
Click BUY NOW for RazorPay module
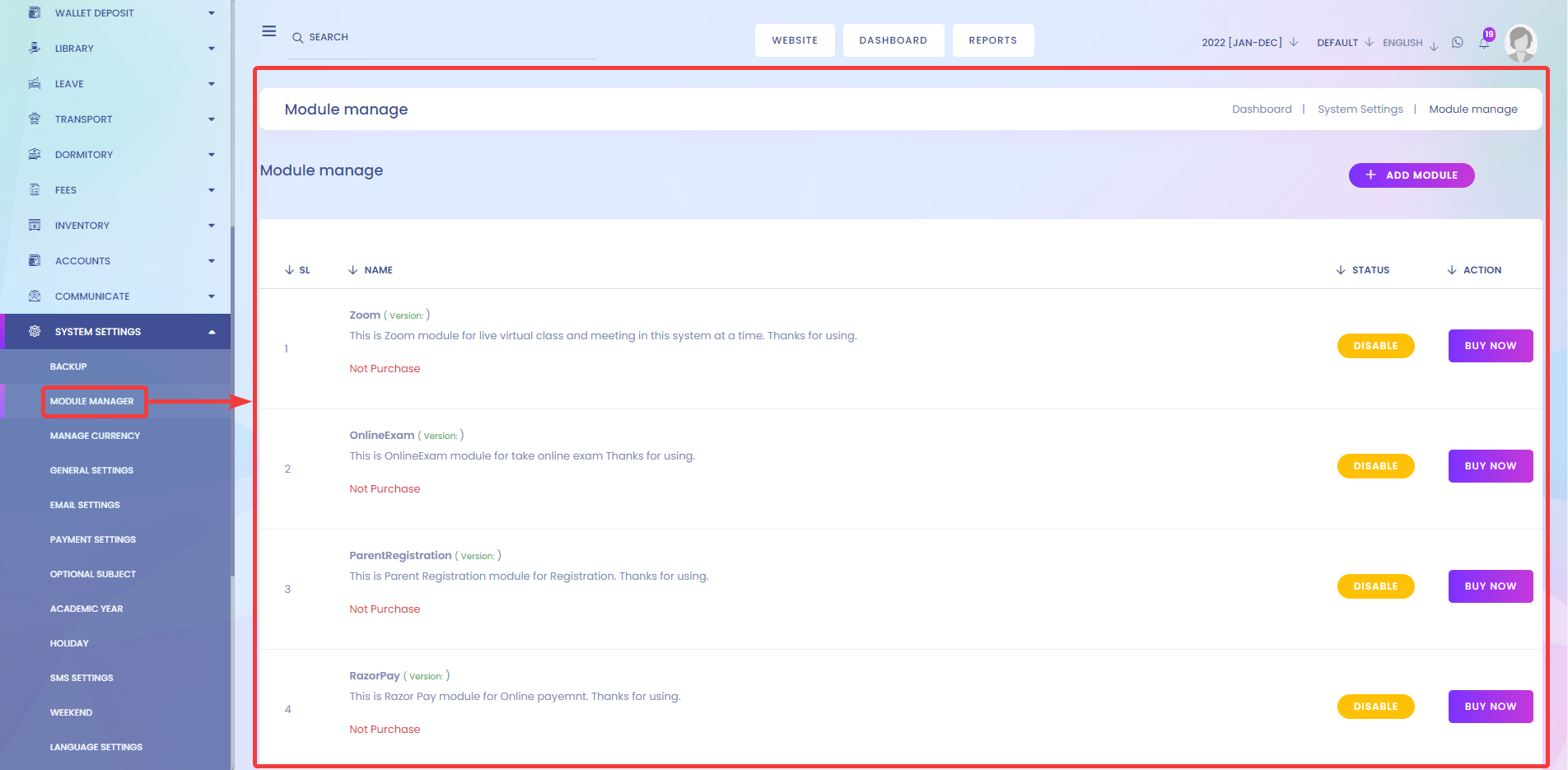1491,707
